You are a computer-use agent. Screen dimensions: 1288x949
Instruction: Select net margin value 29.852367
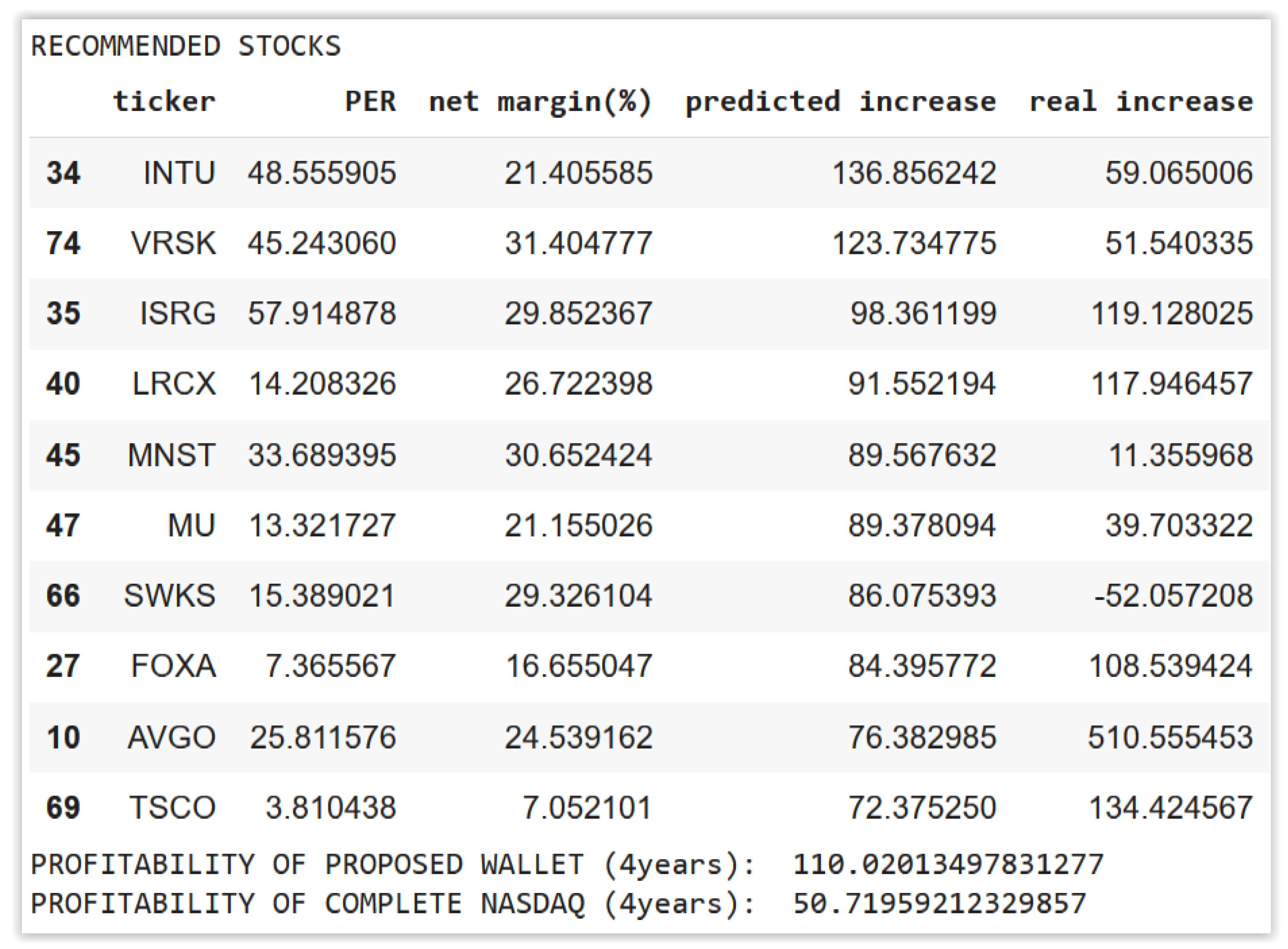point(579,314)
